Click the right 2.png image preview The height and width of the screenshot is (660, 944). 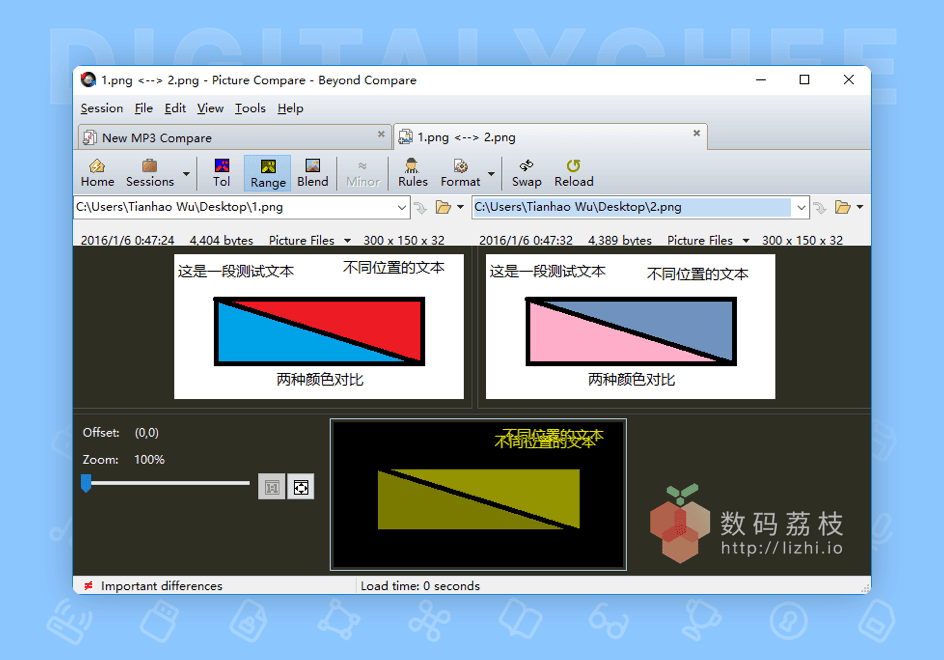tap(630, 326)
